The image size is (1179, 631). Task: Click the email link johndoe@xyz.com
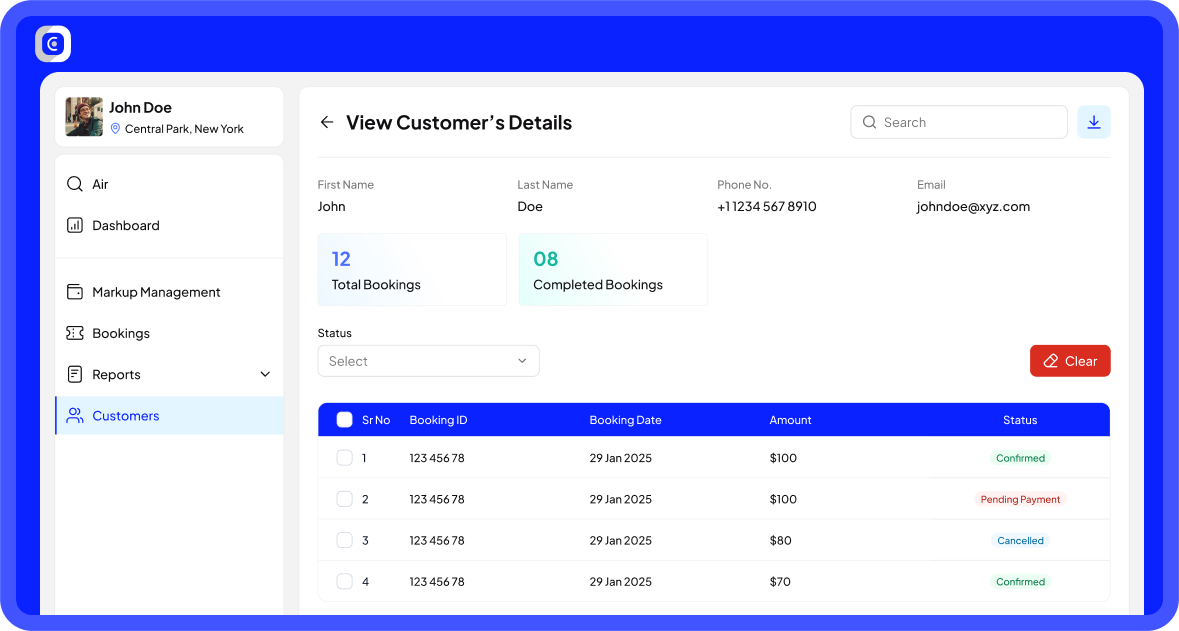click(973, 206)
